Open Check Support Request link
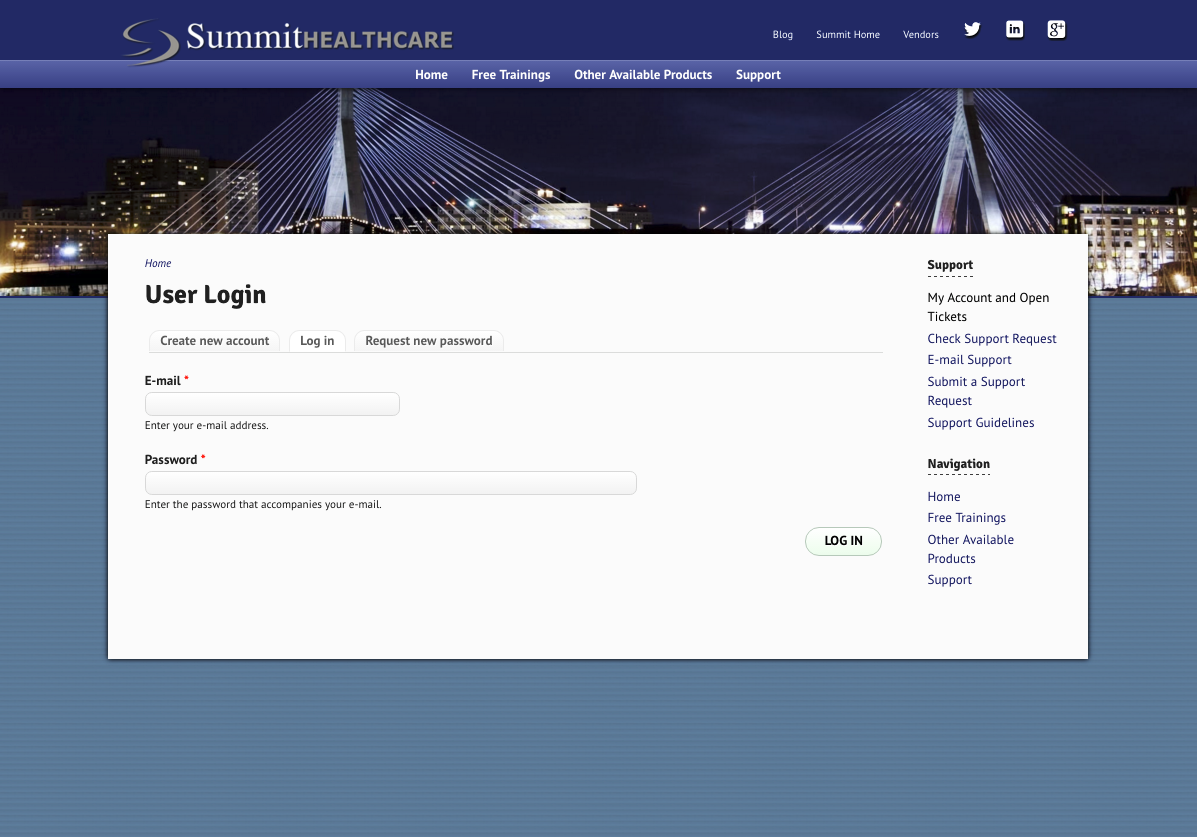 coord(991,338)
